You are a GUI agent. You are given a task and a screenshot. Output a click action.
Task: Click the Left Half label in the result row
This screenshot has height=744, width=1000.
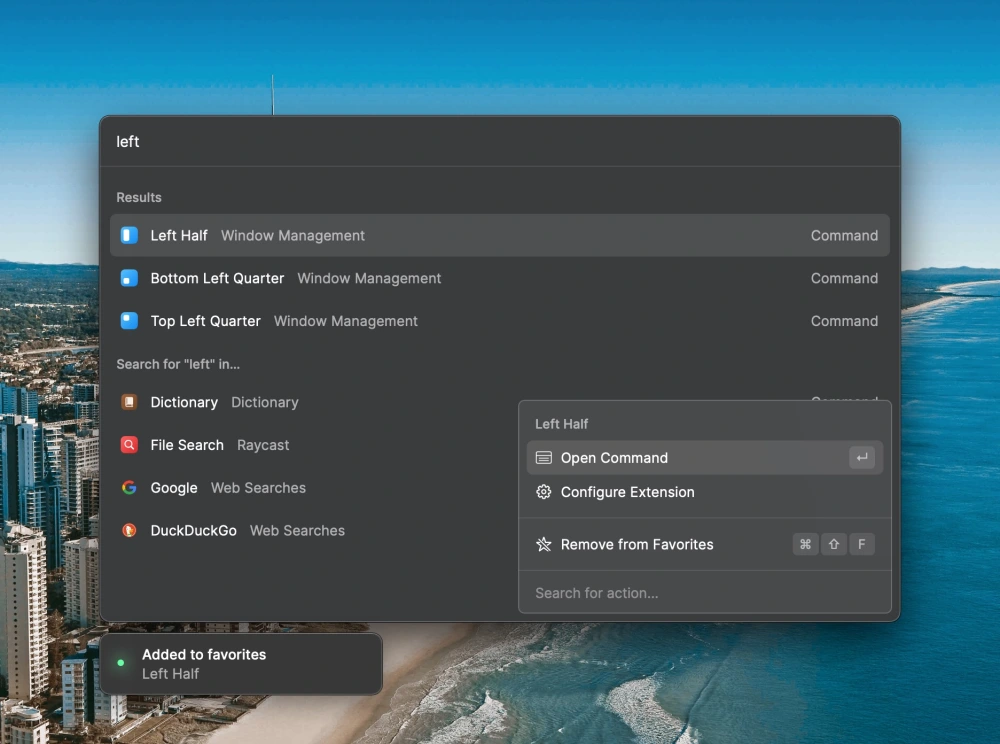click(179, 235)
